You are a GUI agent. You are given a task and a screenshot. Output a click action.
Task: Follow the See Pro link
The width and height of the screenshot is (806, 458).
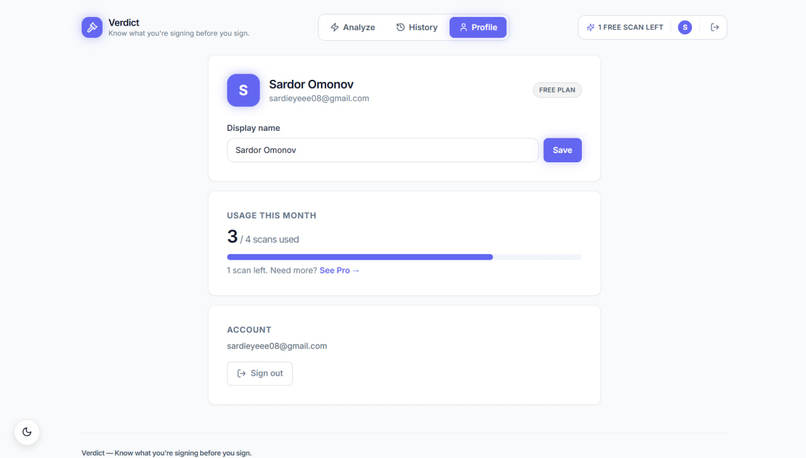pos(339,270)
